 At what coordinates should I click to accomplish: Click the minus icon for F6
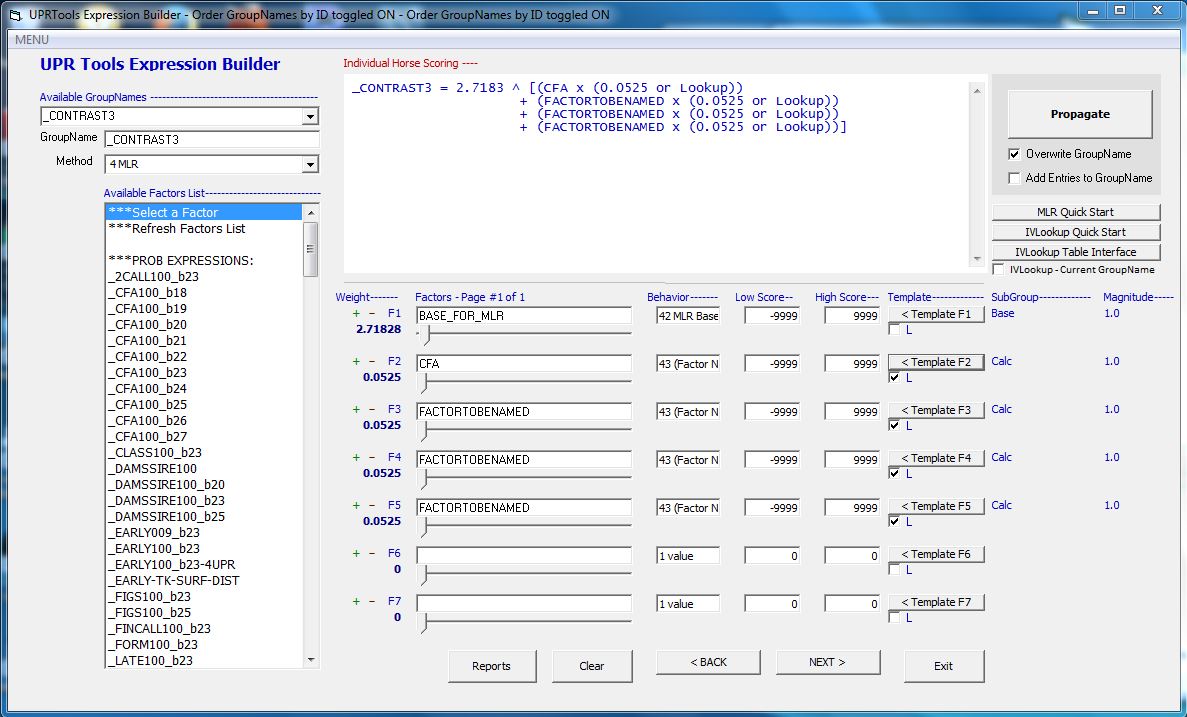click(372, 553)
